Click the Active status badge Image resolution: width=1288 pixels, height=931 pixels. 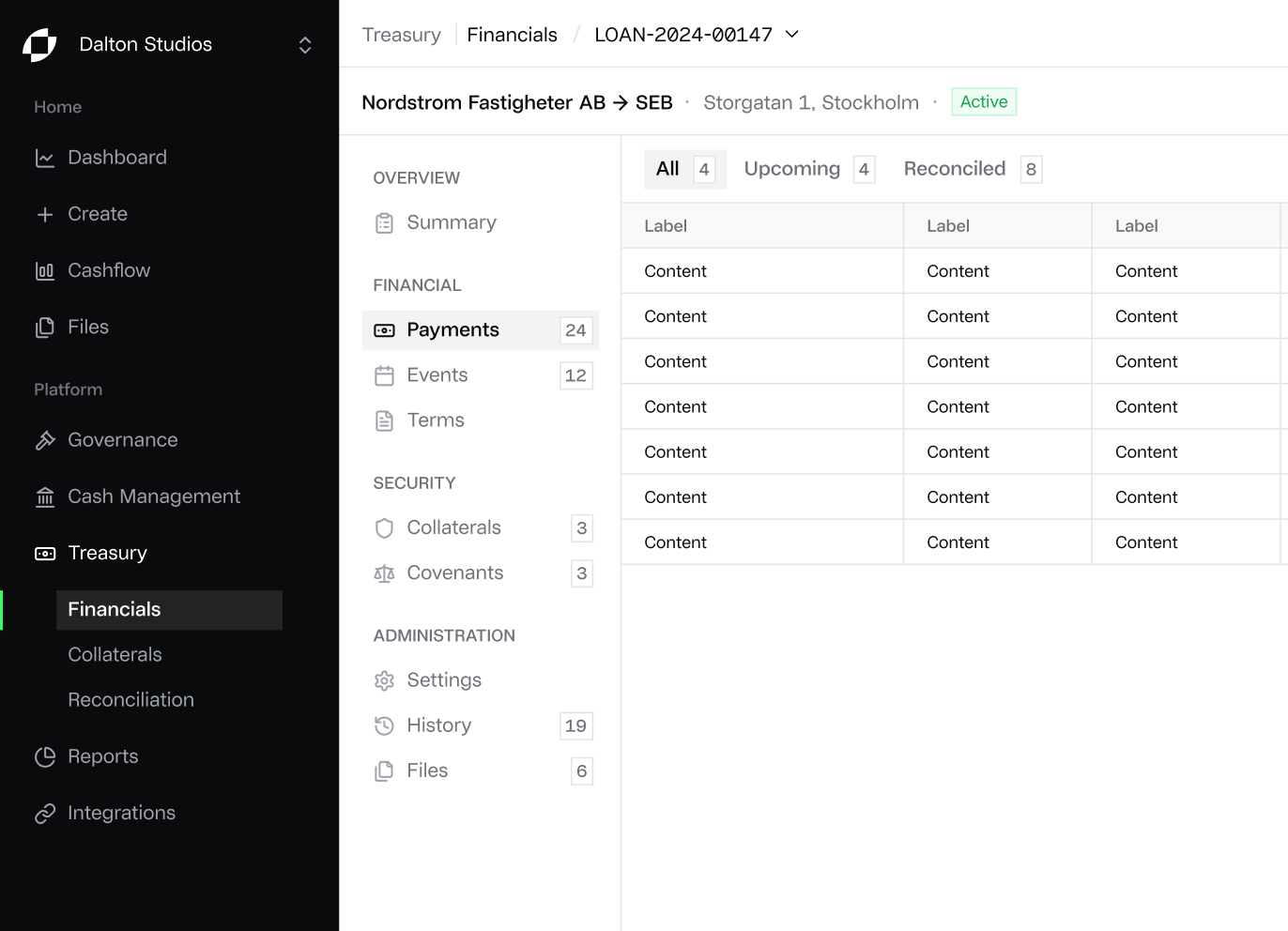pos(984,101)
